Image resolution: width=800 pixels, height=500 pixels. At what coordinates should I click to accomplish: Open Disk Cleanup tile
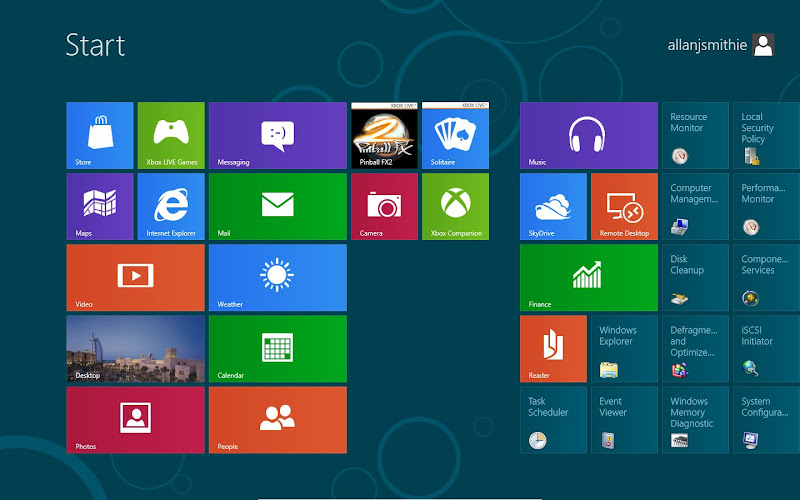[x=695, y=278]
